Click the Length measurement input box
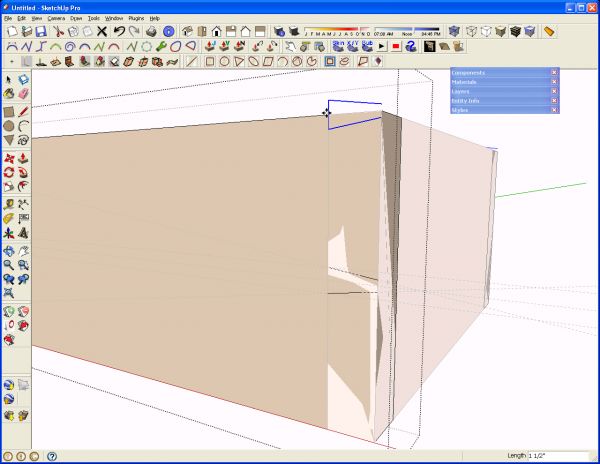 [x=558, y=456]
